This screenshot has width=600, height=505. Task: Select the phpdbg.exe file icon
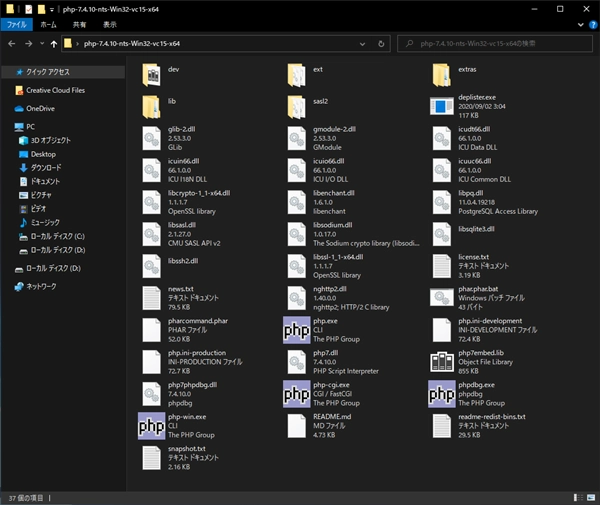[x=443, y=392]
